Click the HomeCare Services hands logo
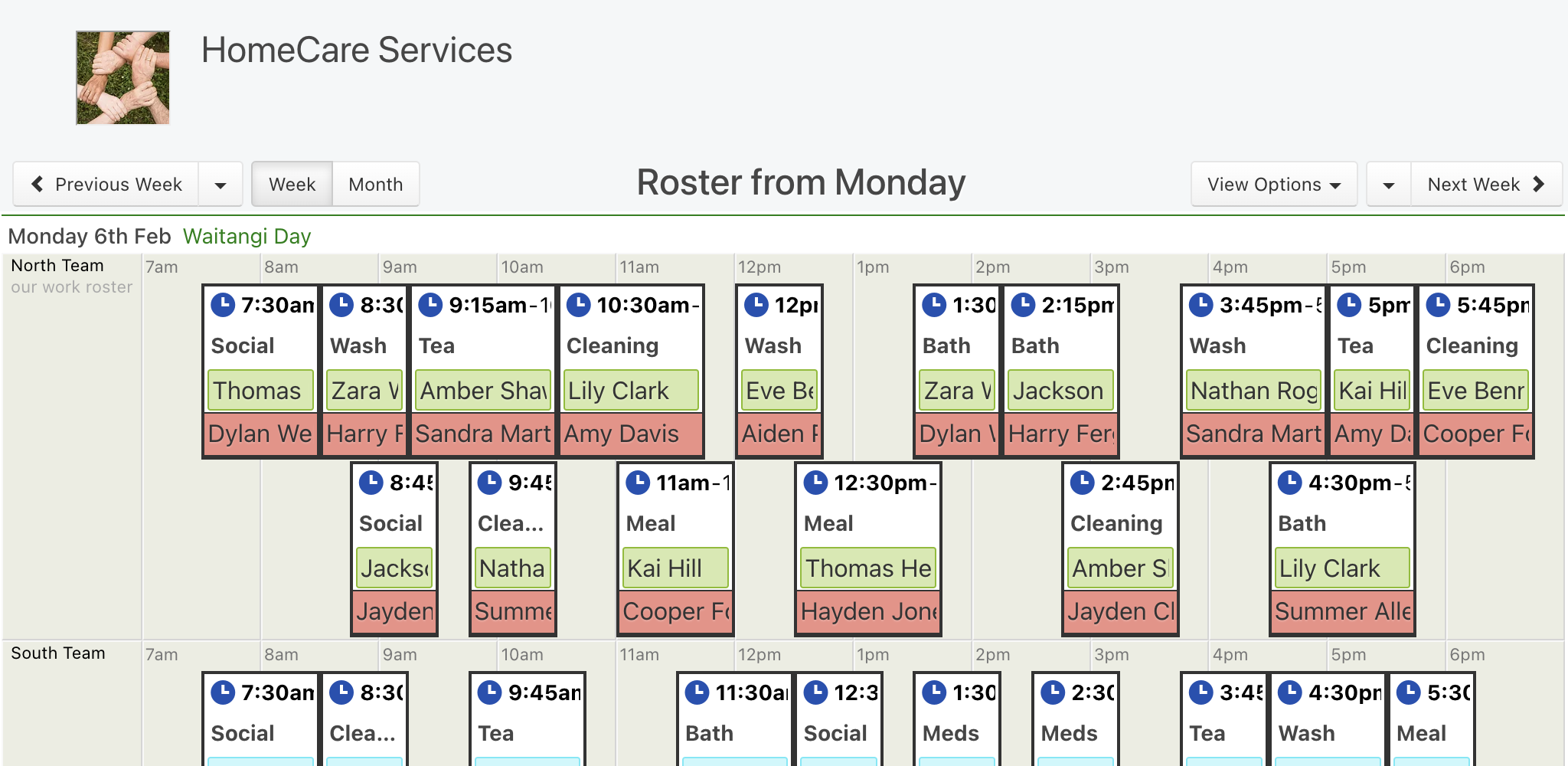The width and height of the screenshot is (1568, 766). pos(122,77)
